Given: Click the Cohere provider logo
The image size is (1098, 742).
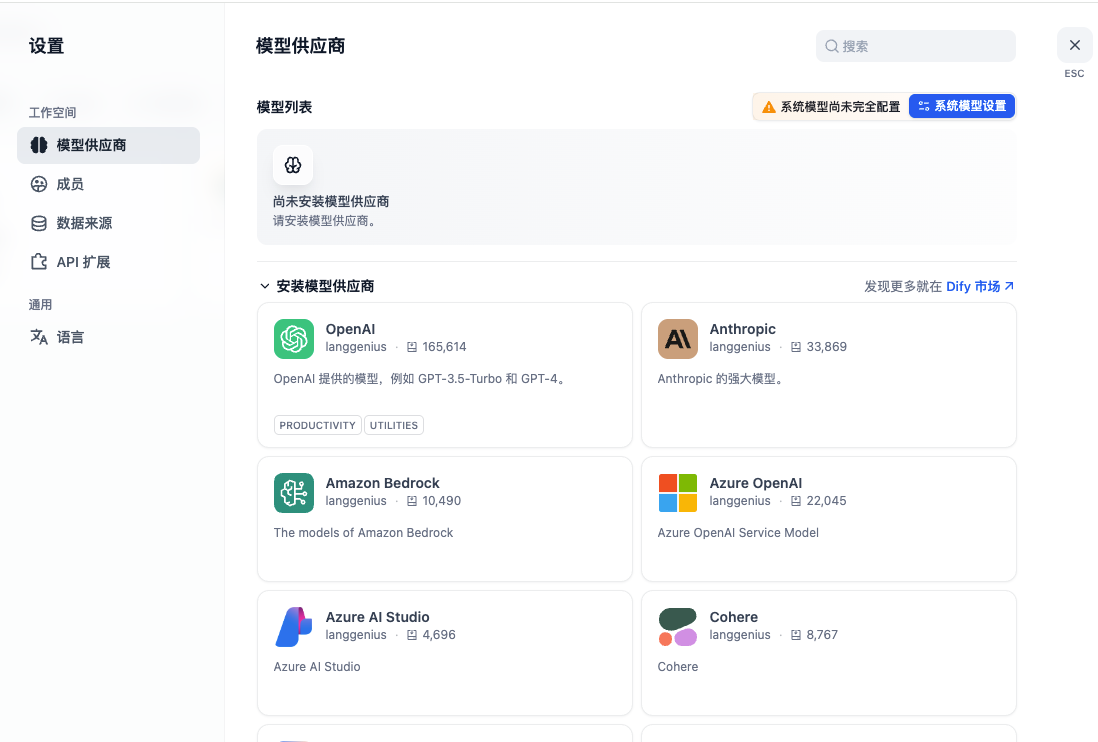Looking at the screenshot, I should pyautogui.click(x=678, y=627).
